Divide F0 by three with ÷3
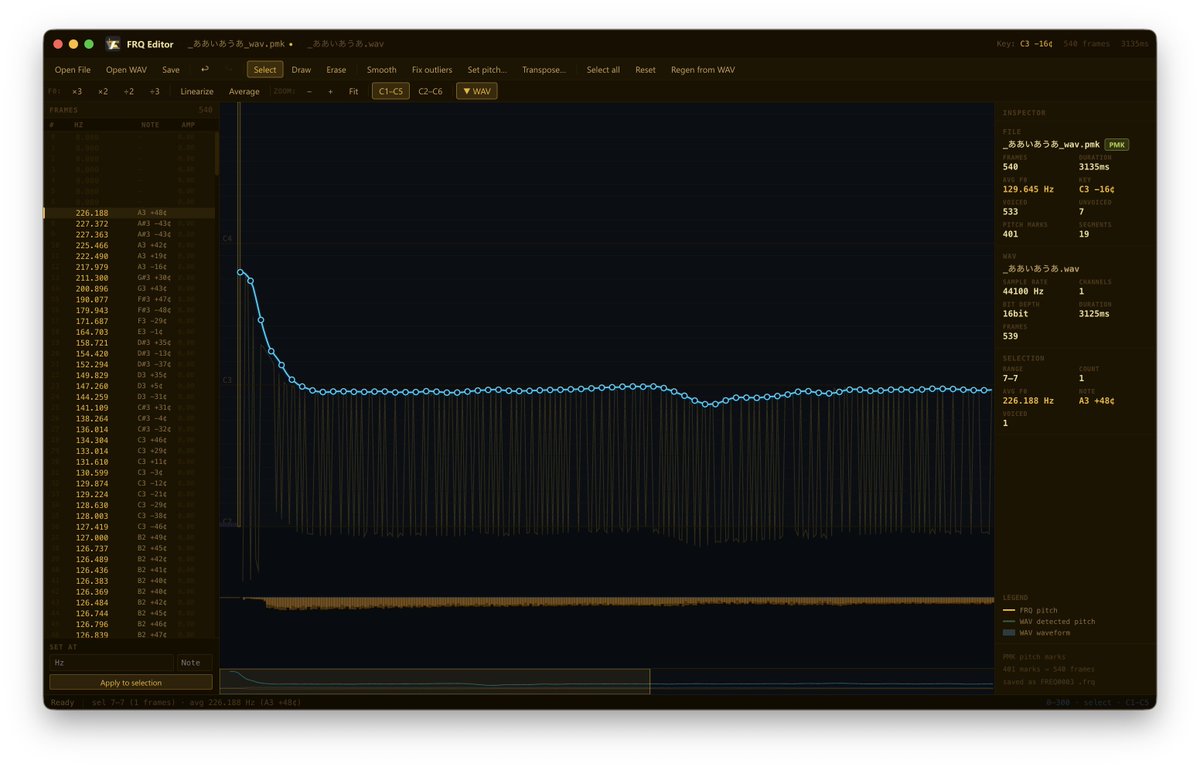 [154, 91]
